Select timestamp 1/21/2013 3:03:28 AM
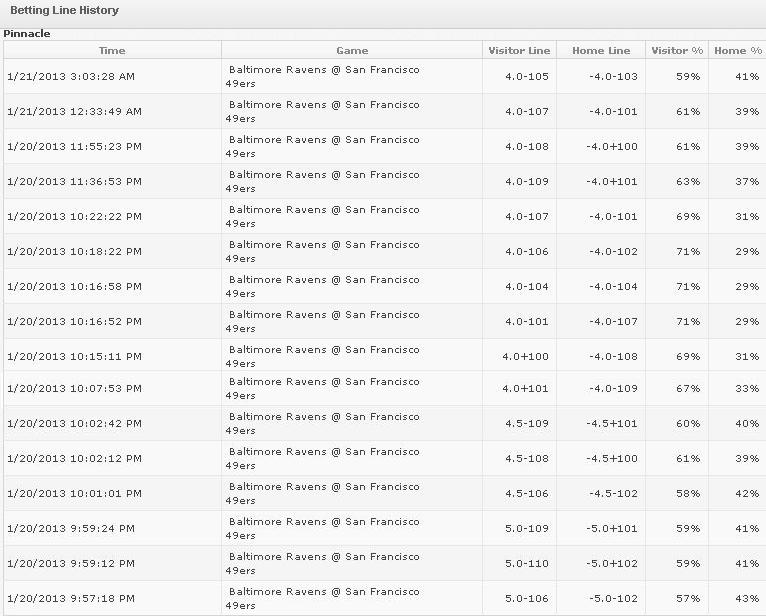The height and width of the screenshot is (616, 766). [x=71, y=77]
